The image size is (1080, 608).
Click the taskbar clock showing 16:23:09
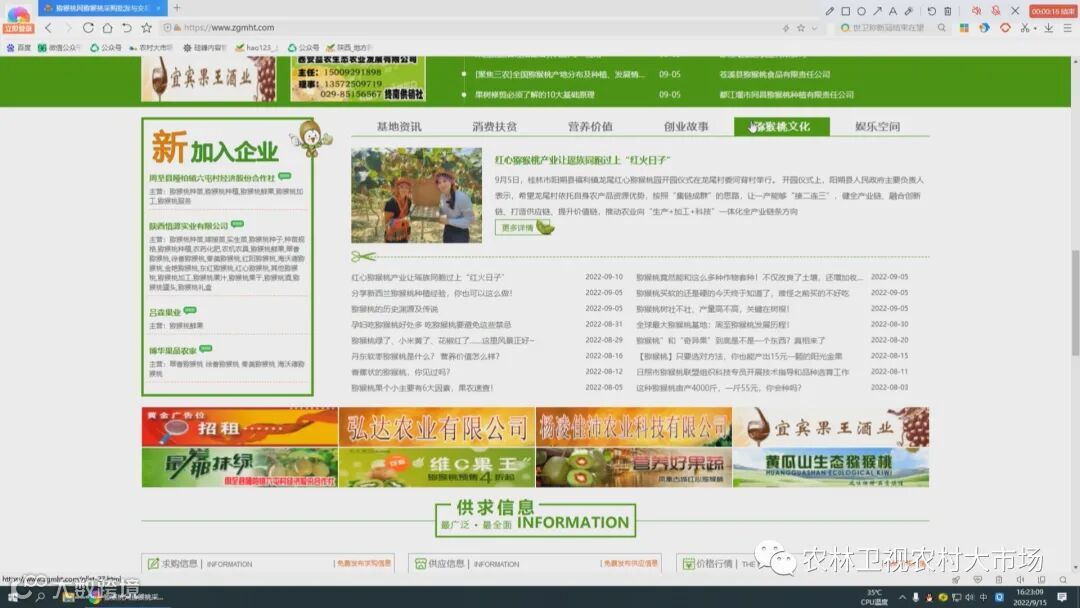pos(1030,597)
